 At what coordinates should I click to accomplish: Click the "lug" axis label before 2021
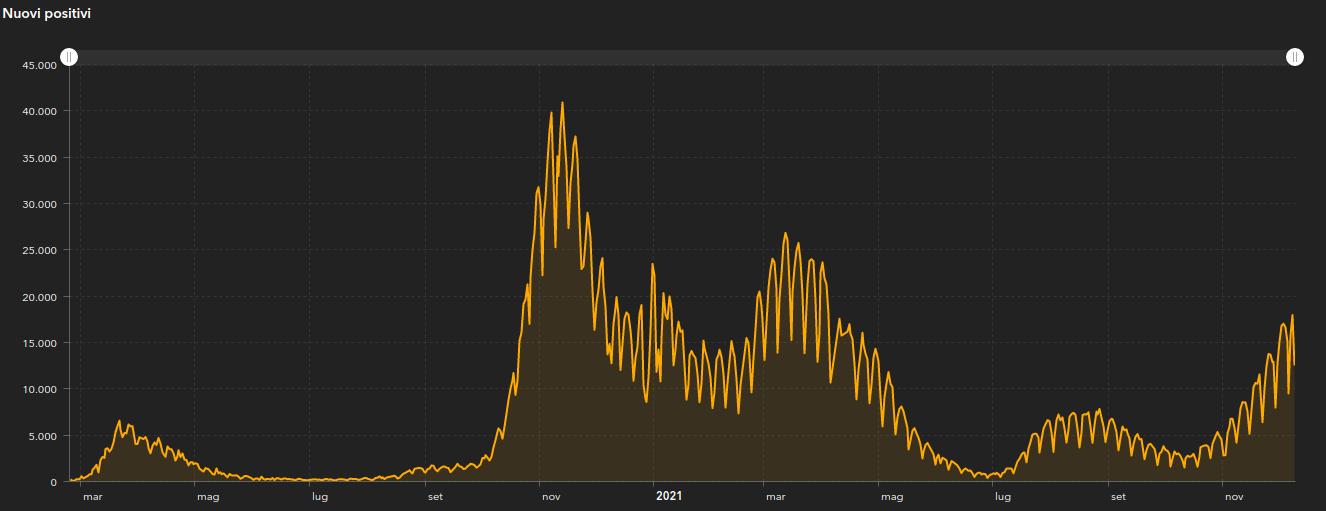point(320,496)
